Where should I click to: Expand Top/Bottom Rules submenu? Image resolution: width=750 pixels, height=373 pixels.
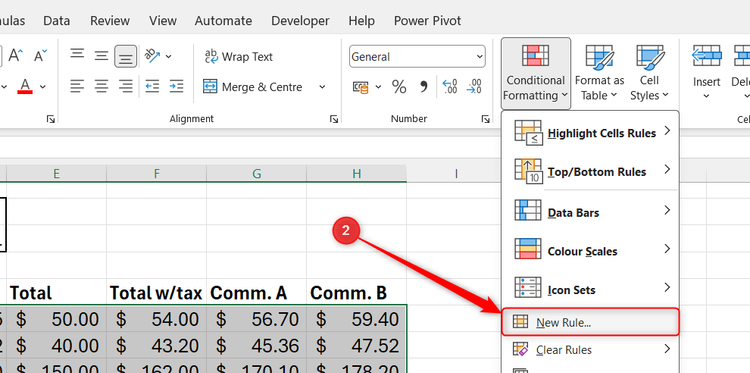pyautogui.click(x=590, y=171)
